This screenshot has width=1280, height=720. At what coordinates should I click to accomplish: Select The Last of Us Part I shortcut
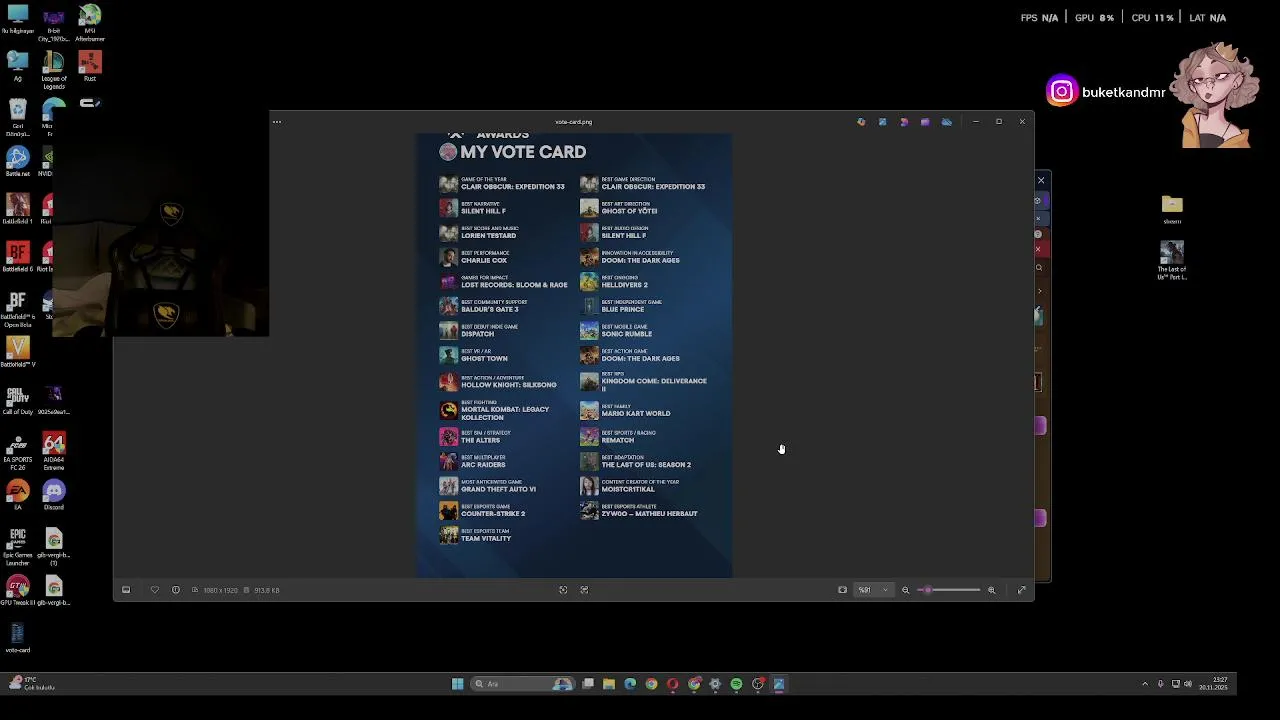1172,260
